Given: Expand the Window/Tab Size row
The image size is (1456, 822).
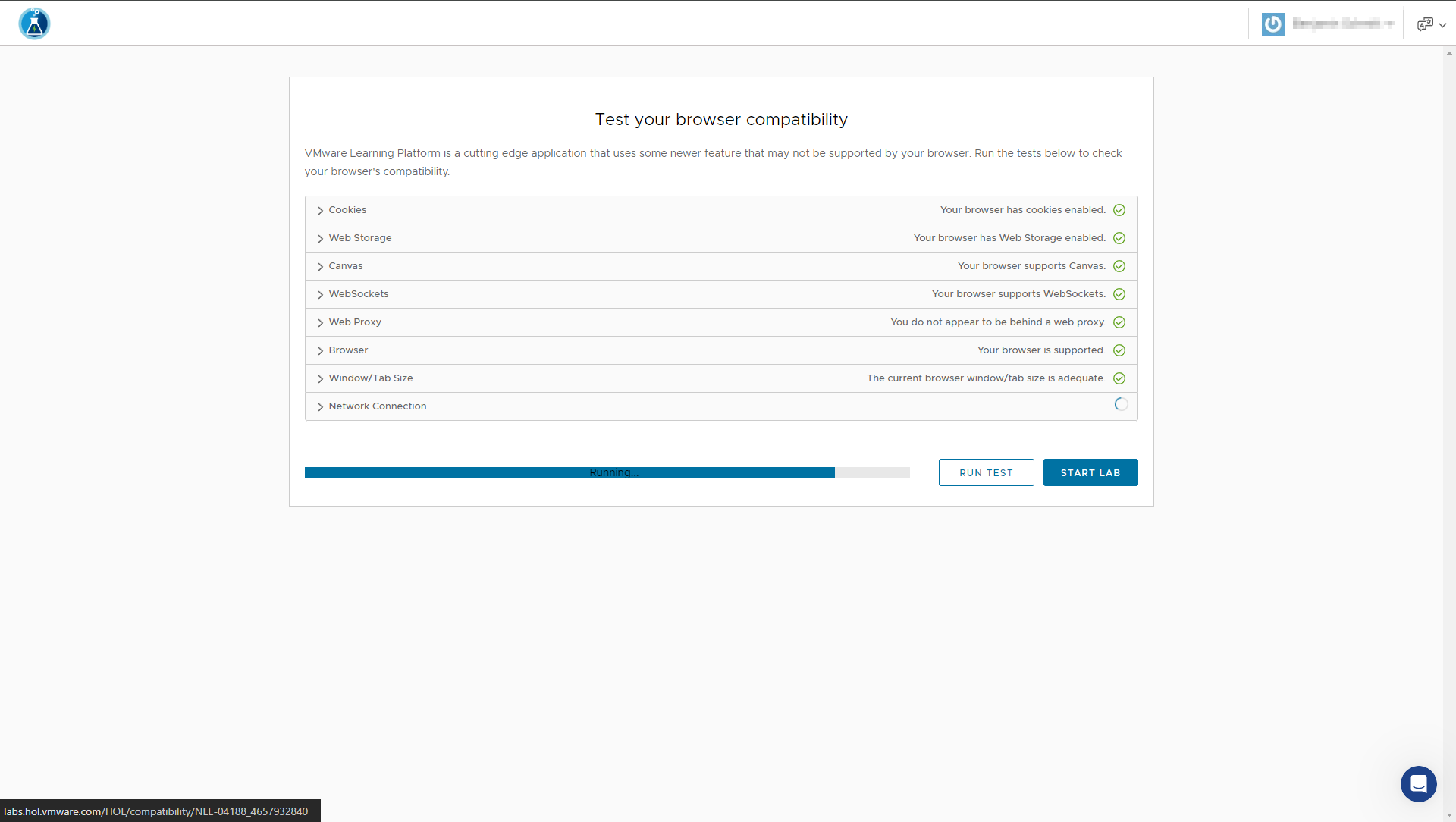Looking at the screenshot, I should coord(321,379).
